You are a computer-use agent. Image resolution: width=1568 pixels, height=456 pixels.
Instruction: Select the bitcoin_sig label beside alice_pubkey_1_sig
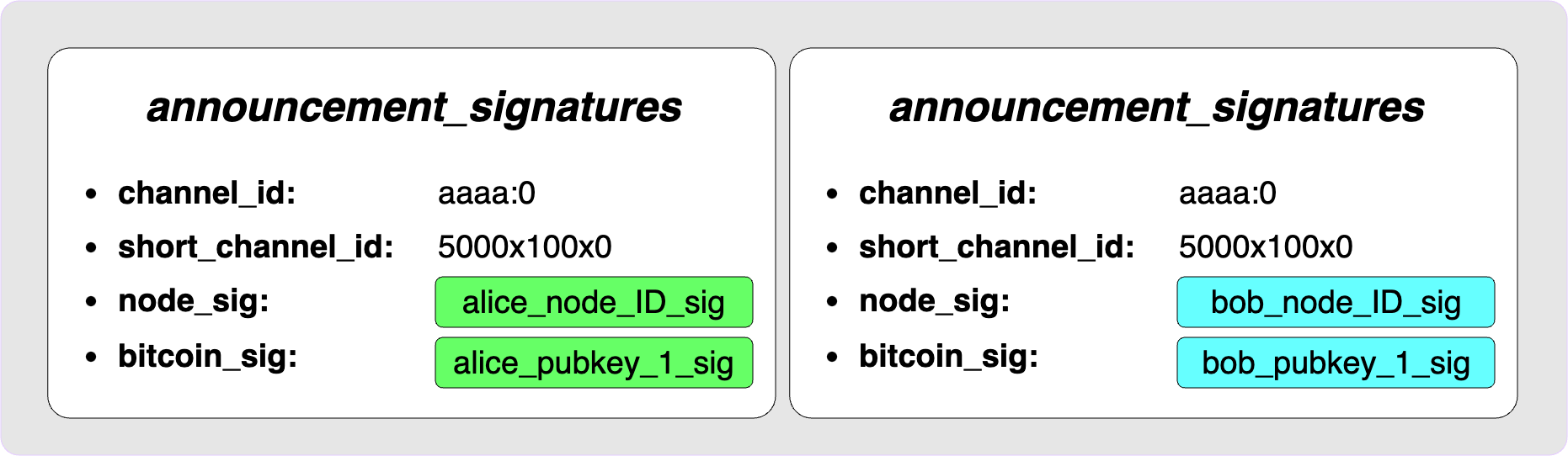tap(208, 357)
